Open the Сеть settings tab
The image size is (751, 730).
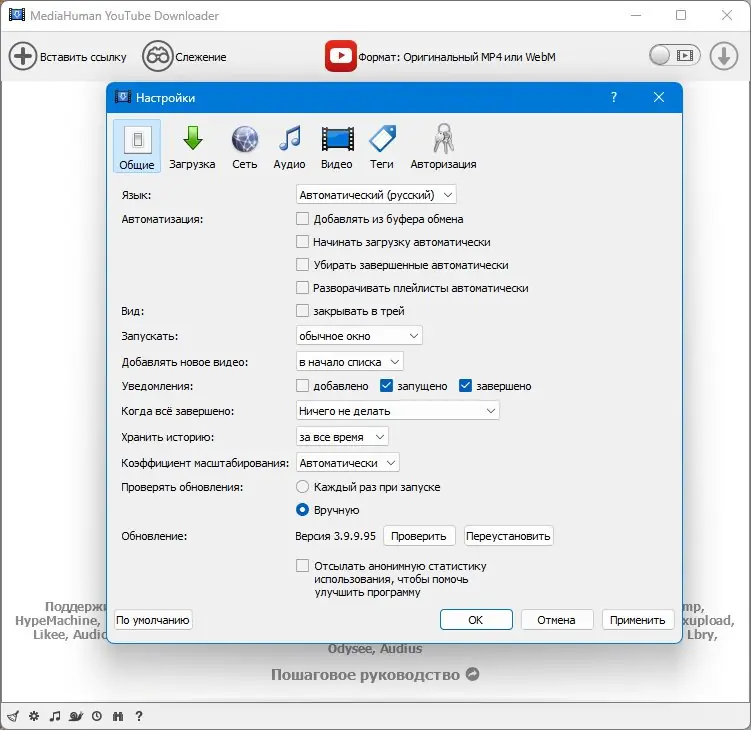pos(245,146)
